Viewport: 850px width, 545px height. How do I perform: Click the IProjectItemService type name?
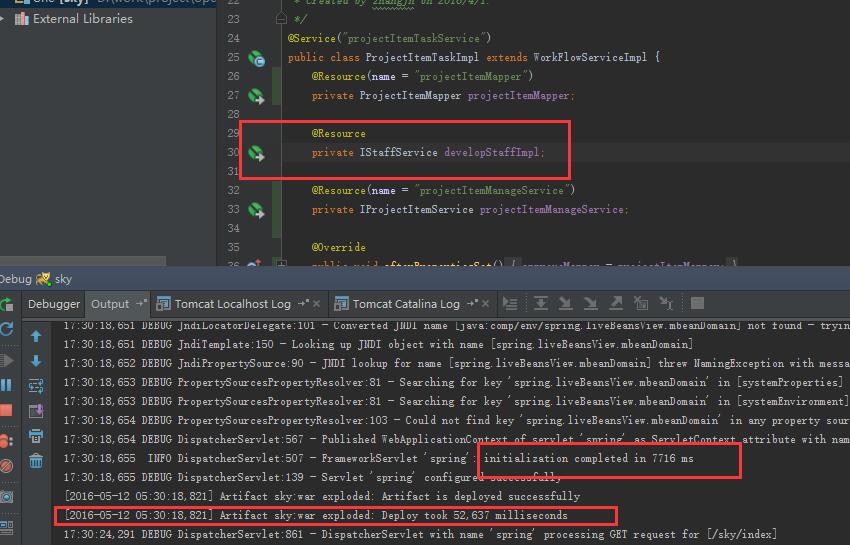tap(416, 209)
